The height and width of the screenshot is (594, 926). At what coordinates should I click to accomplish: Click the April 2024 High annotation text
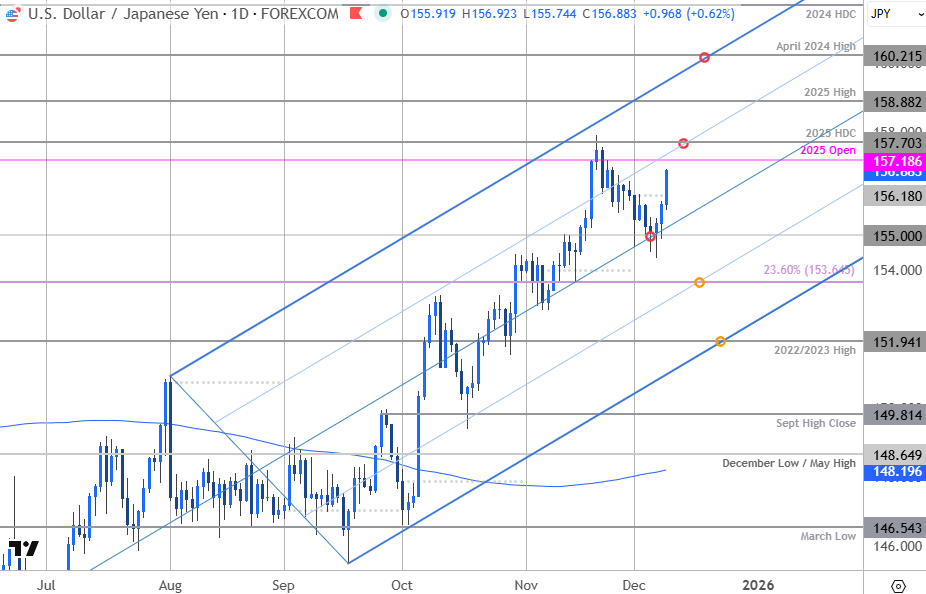click(814, 46)
